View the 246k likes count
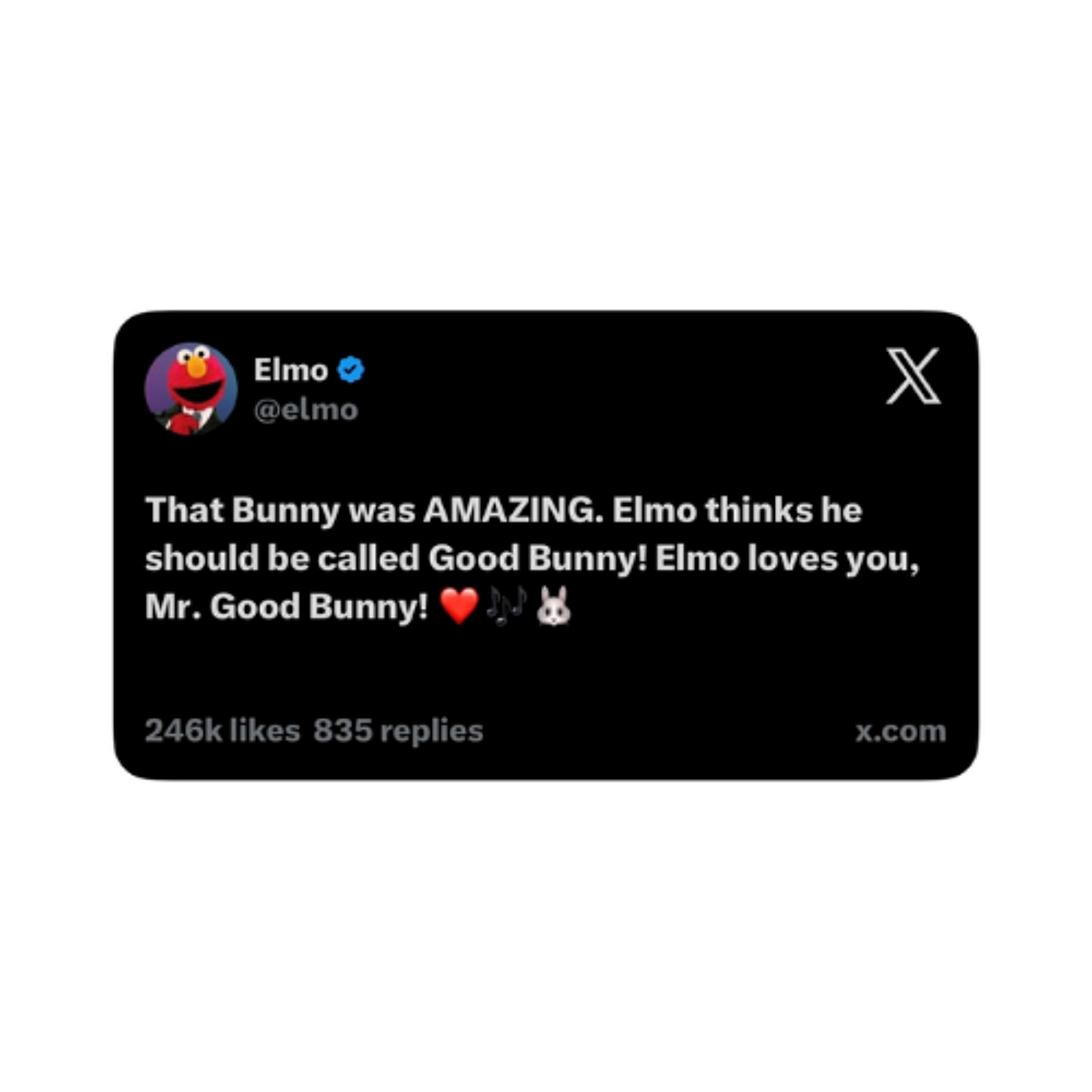 222,731
